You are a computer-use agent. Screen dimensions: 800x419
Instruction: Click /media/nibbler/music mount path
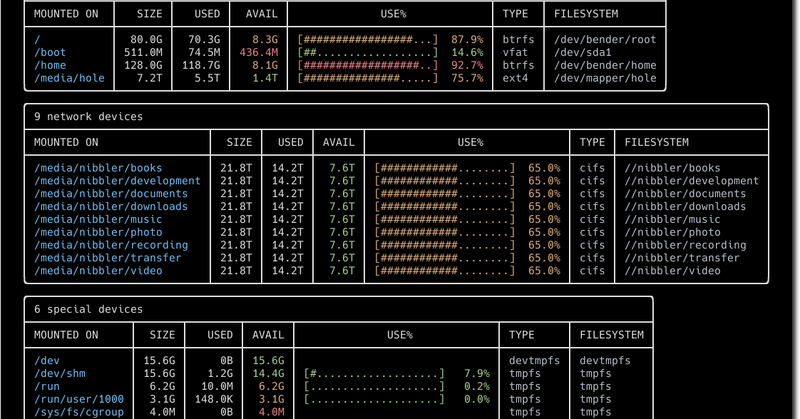[x=98, y=219]
